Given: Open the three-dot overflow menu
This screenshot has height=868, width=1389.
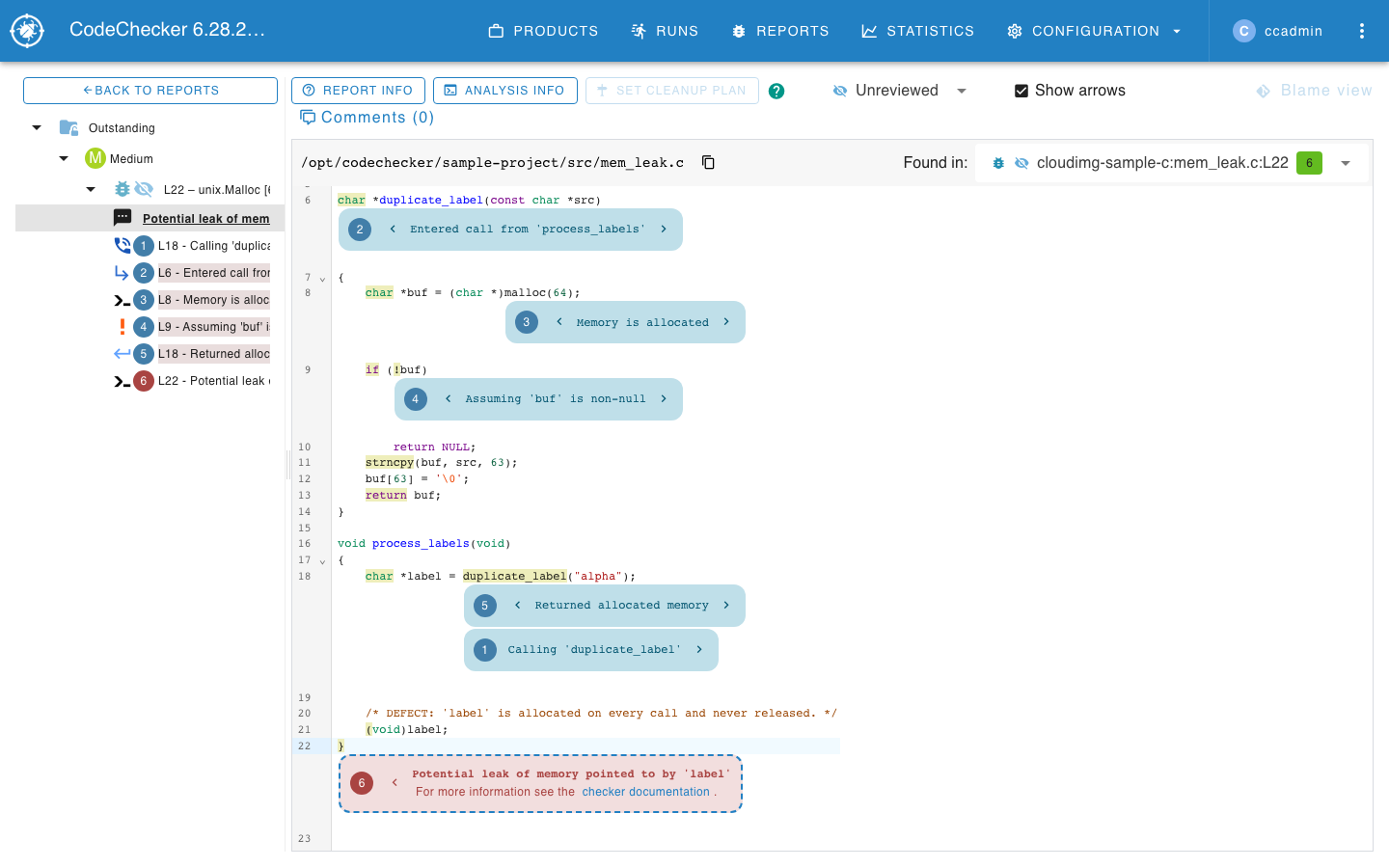Looking at the screenshot, I should click(1362, 31).
